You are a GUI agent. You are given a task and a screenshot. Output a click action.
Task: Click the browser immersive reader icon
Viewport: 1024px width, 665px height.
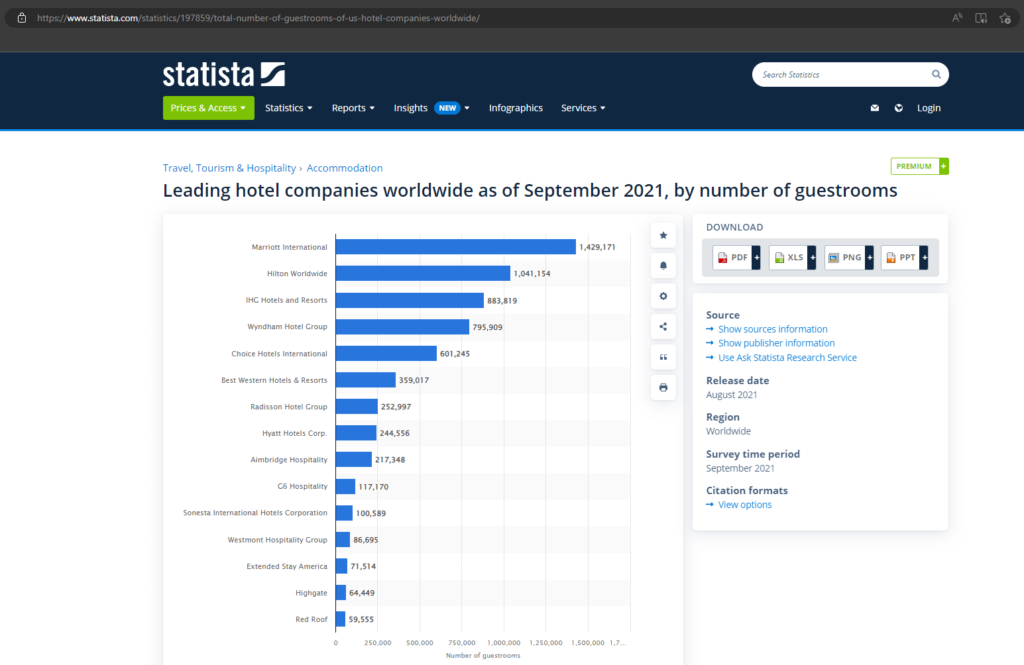pos(981,18)
